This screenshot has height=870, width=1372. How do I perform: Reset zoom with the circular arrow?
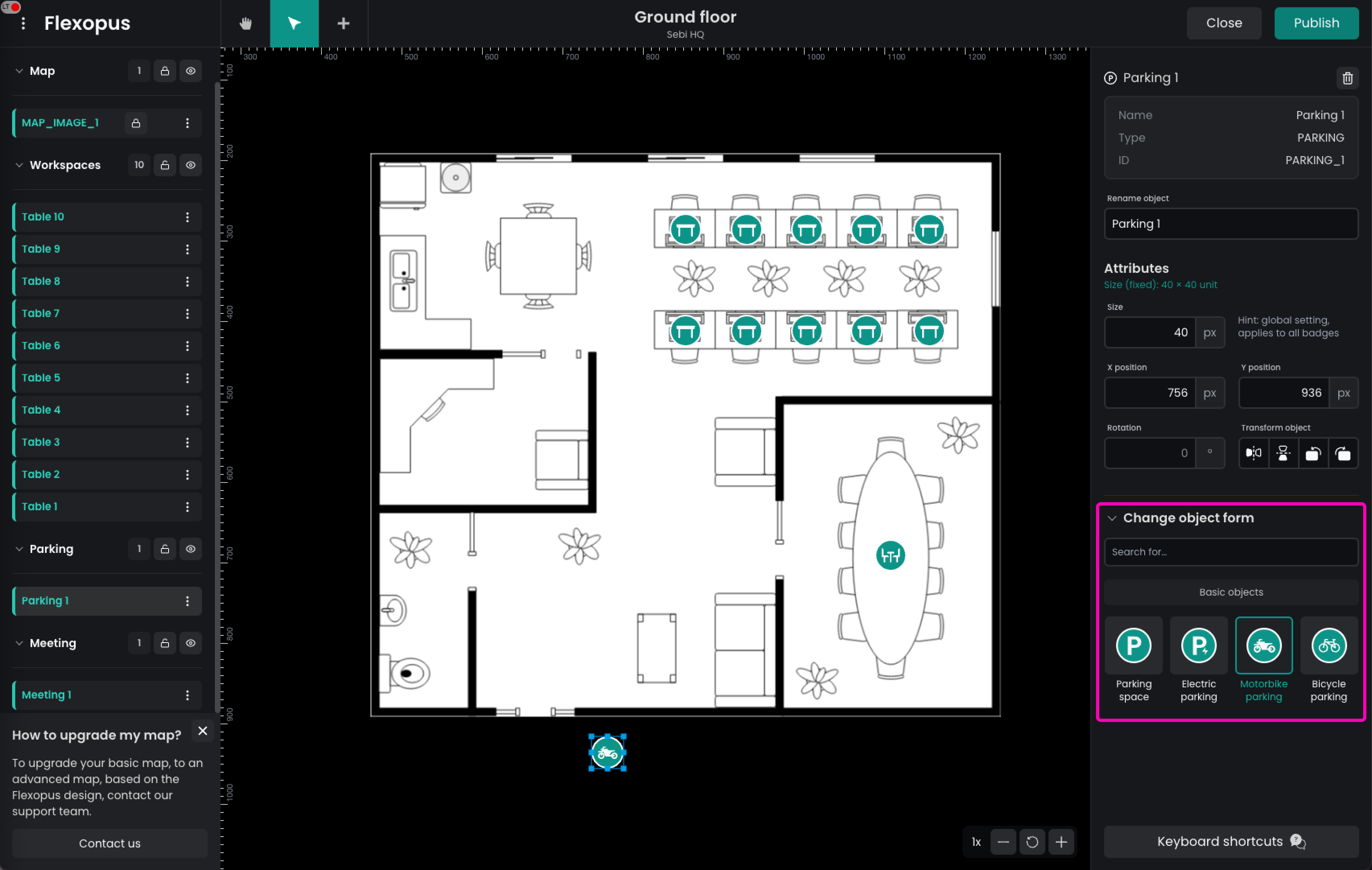tap(1032, 841)
